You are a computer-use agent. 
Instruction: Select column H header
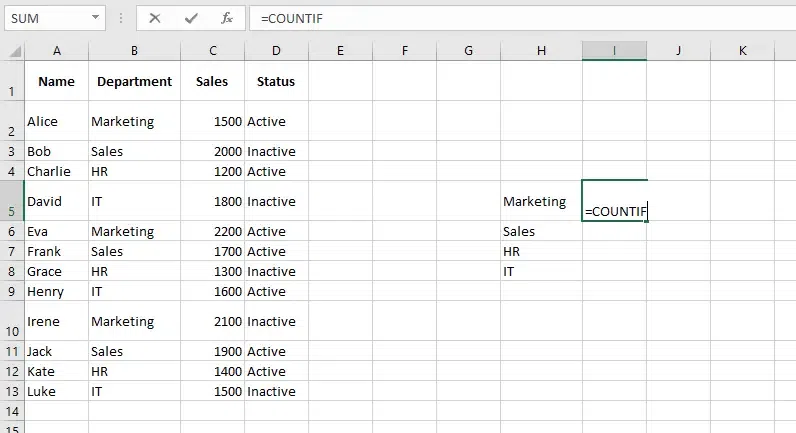click(541, 50)
